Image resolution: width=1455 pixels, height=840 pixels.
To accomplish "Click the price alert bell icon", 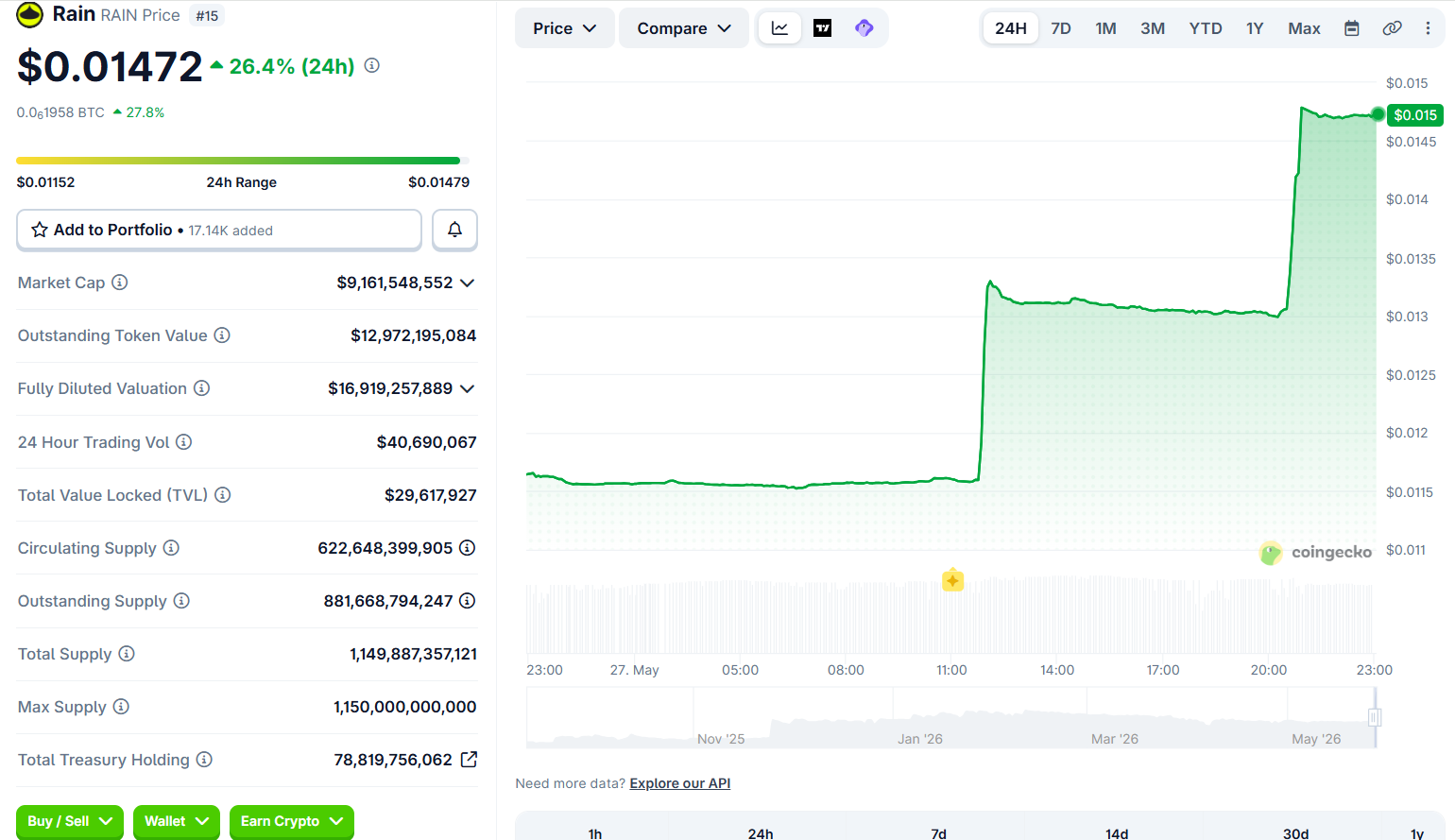I will click(x=454, y=230).
